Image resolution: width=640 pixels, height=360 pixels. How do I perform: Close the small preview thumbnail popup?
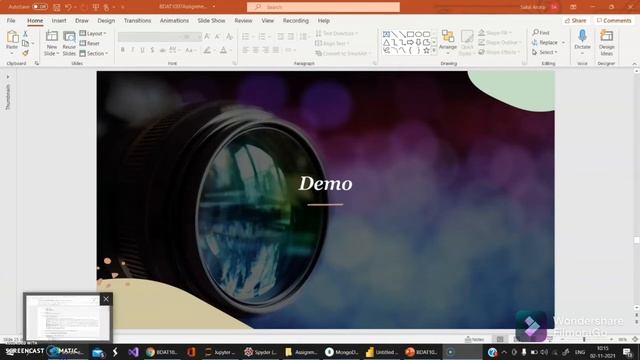(106, 299)
